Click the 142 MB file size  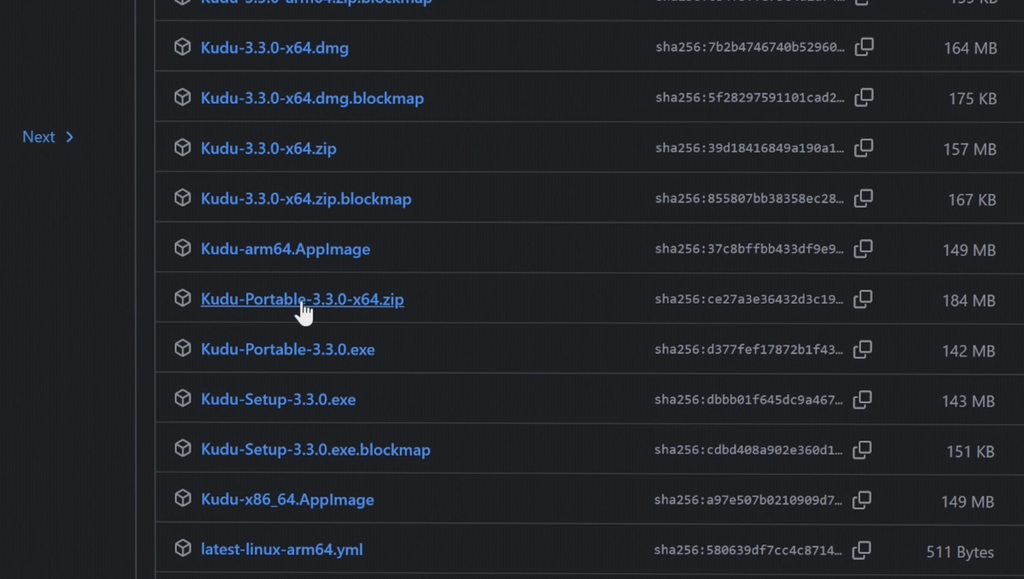click(968, 351)
